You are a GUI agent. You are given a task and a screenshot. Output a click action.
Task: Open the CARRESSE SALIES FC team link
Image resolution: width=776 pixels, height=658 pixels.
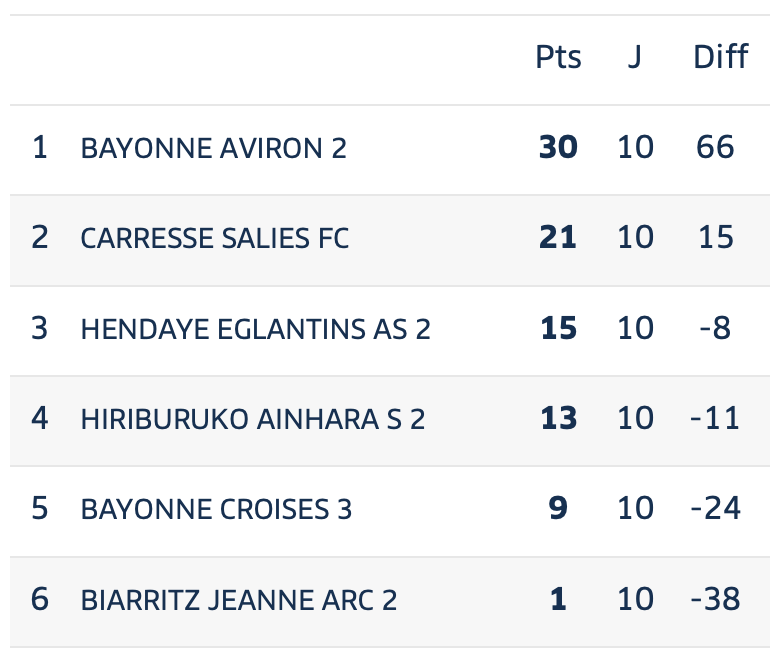[215, 238]
